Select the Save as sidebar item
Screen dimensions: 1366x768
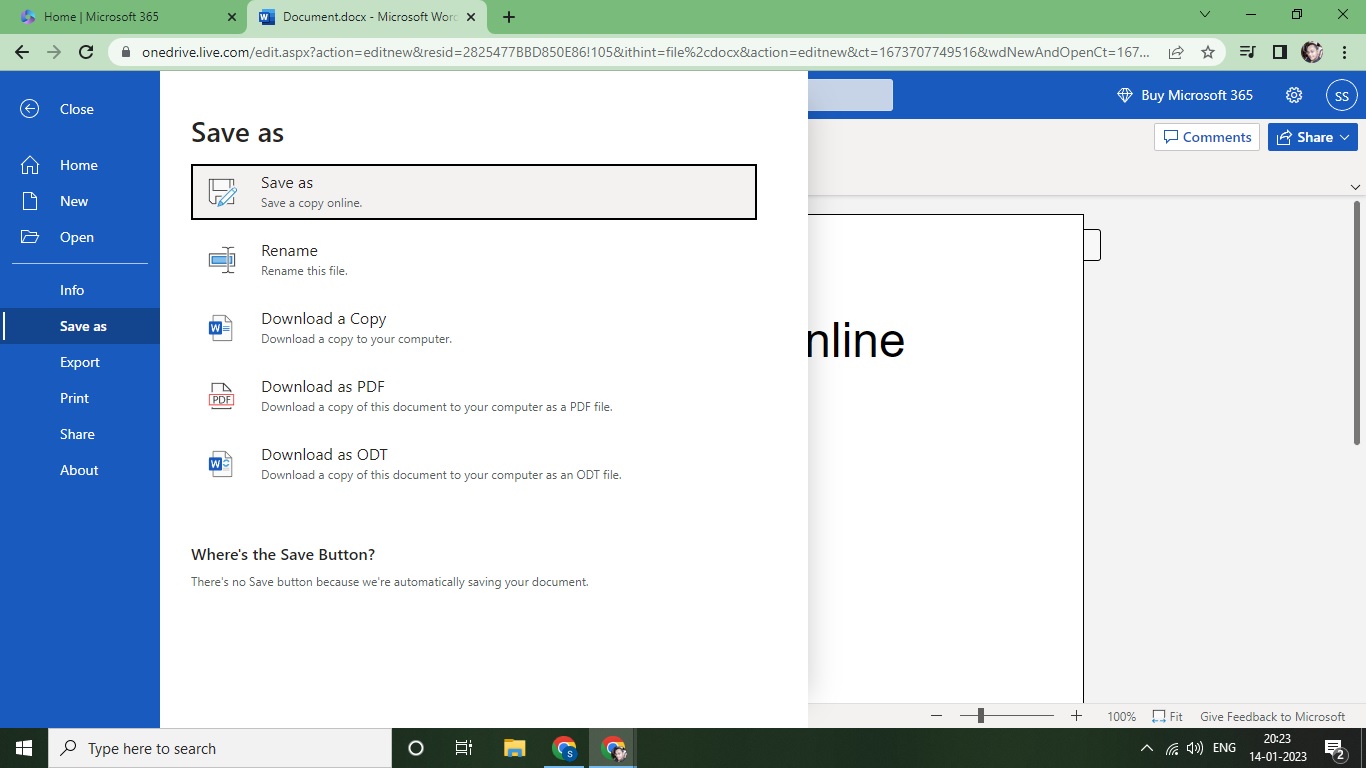pos(80,326)
